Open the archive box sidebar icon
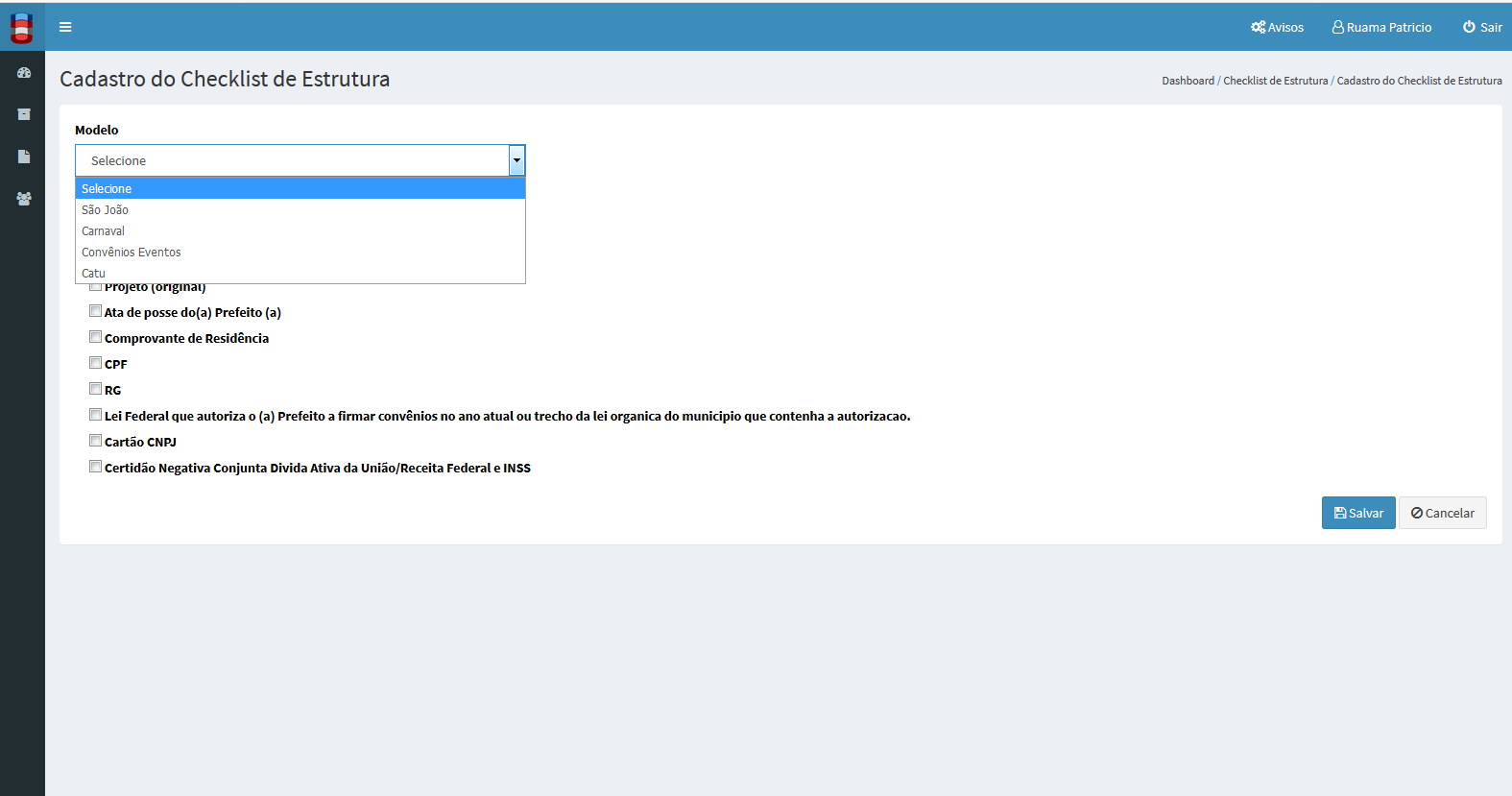The width and height of the screenshot is (1512, 796). coord(24,114)
